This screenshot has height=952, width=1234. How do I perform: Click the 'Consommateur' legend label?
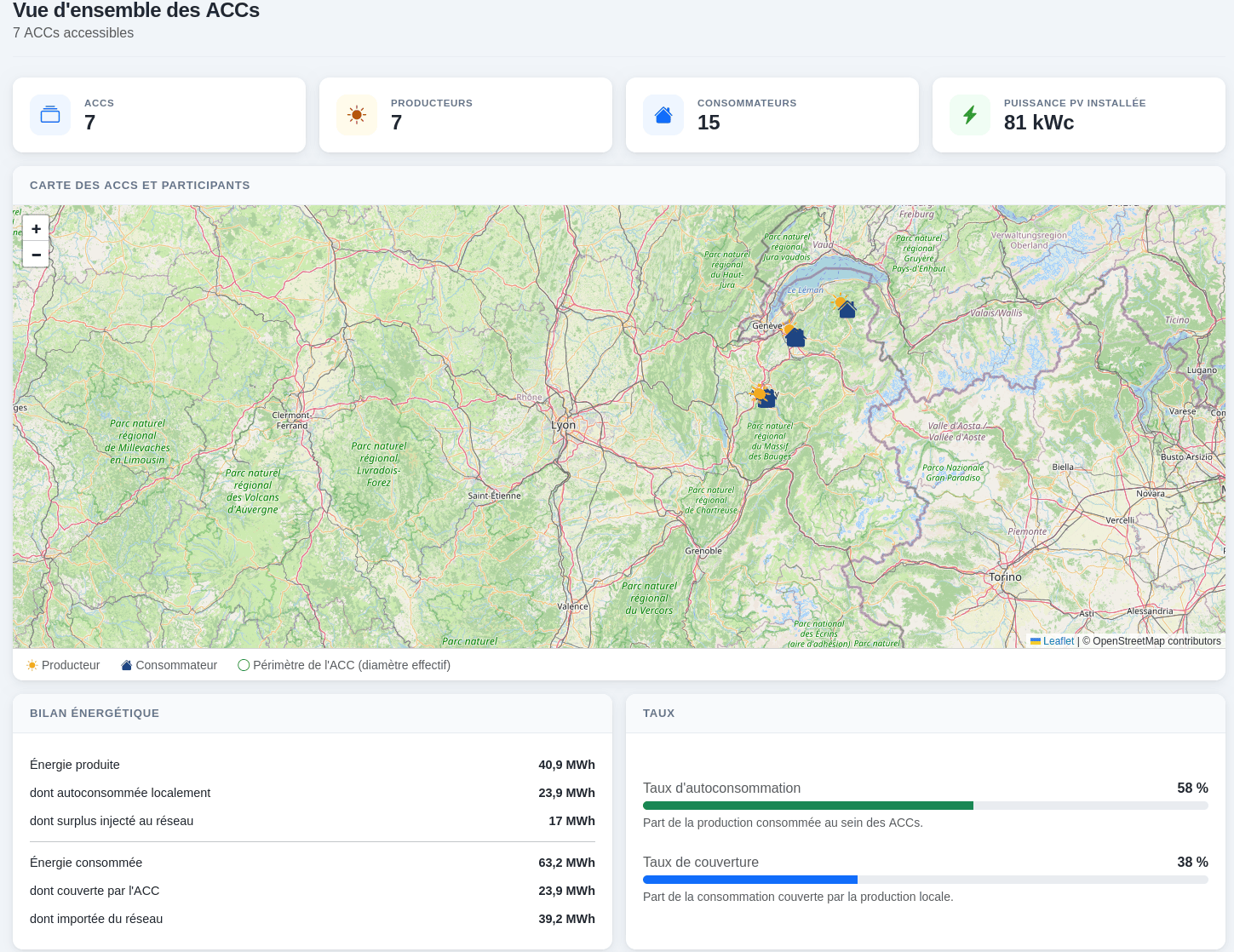coord(176,665)
